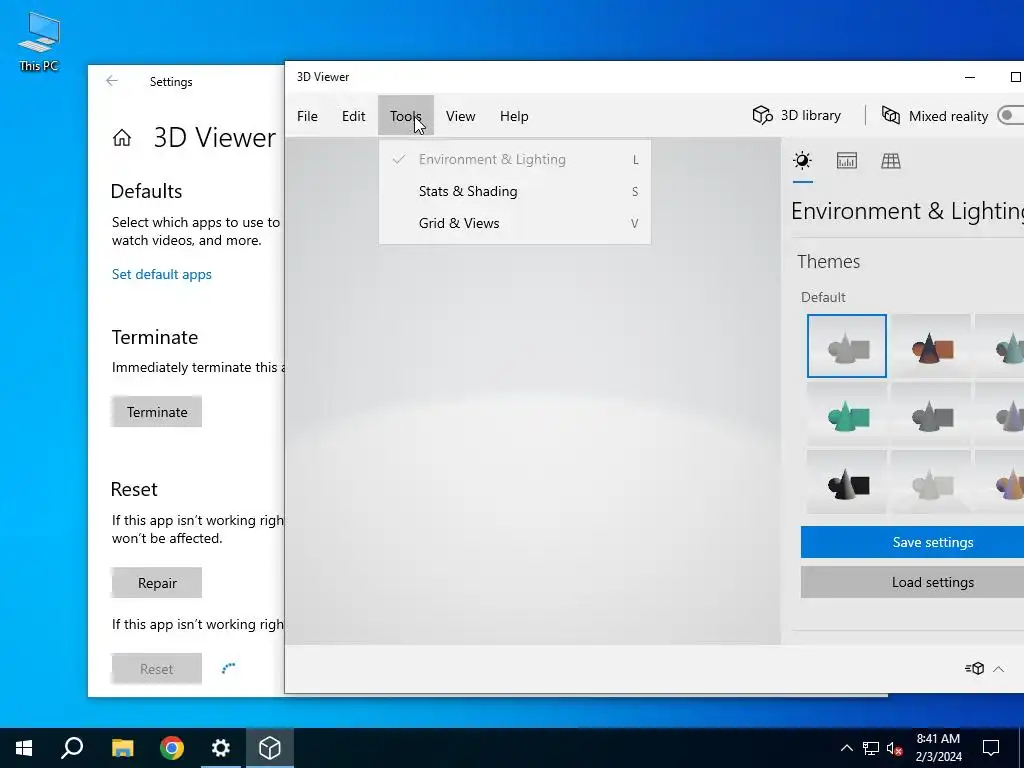Click the 3D library label
This screenshot has height=768, width=1024.
810,116
